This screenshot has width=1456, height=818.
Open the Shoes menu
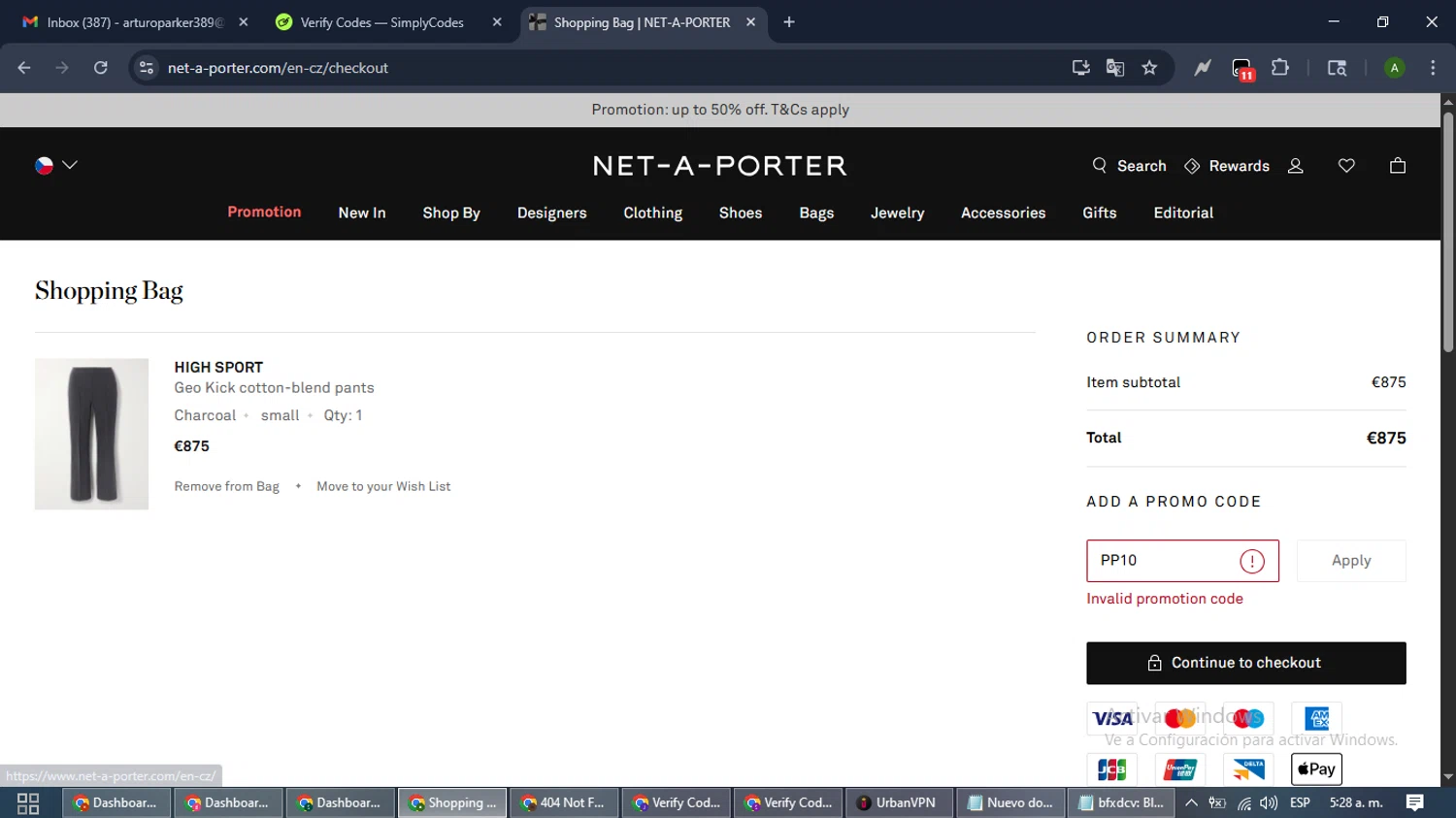[741, 213]
